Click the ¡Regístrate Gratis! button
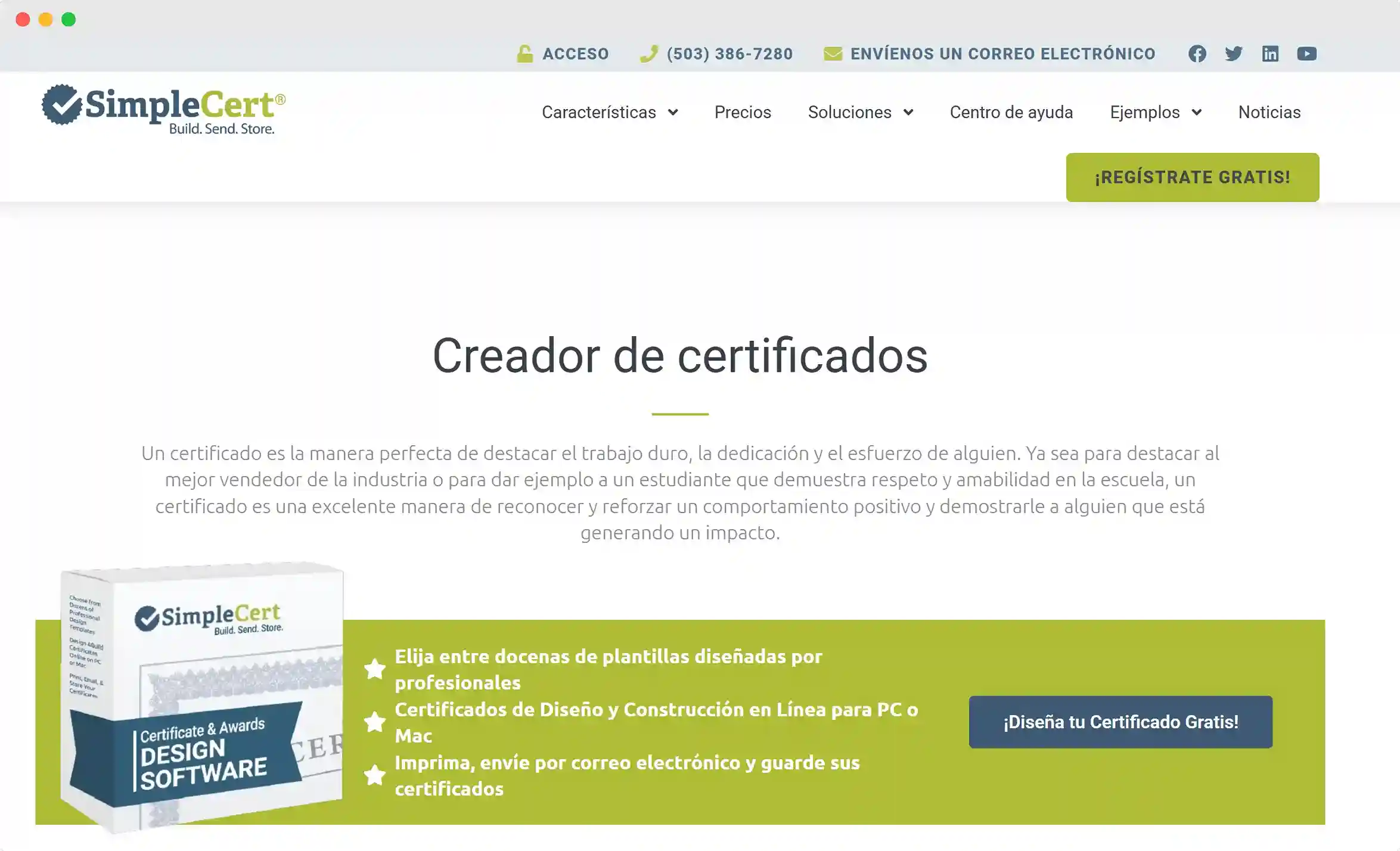 [1192, 177]
